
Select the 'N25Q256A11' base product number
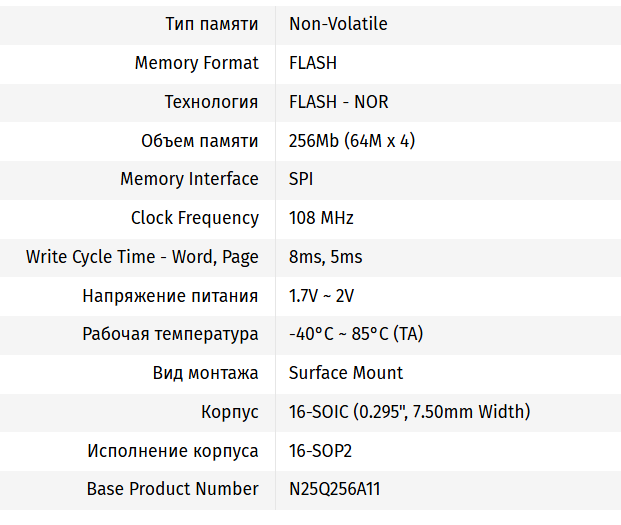tap(334, 490)
